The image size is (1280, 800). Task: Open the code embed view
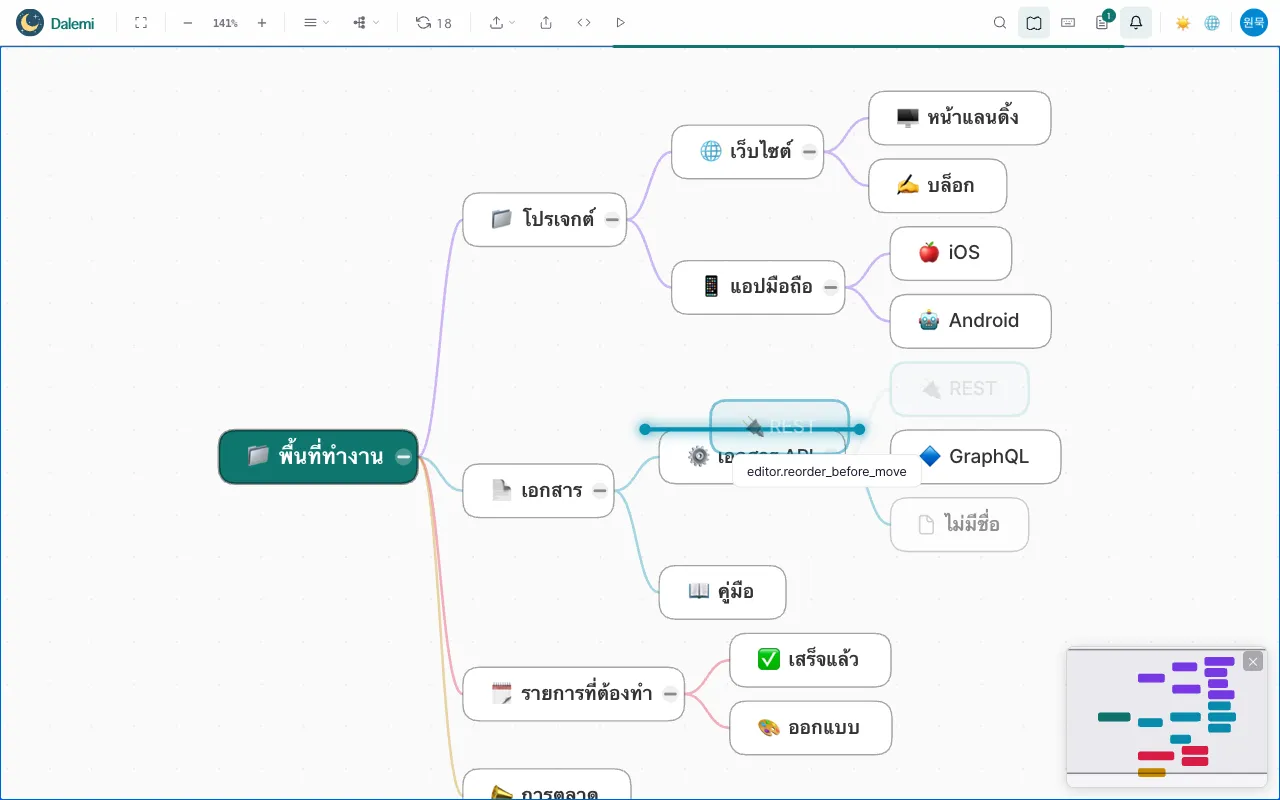coord(584,22)
